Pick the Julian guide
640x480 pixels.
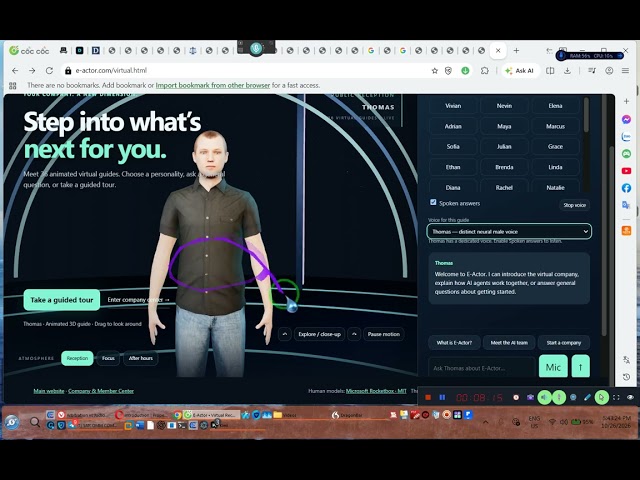(x=504, y=147)
